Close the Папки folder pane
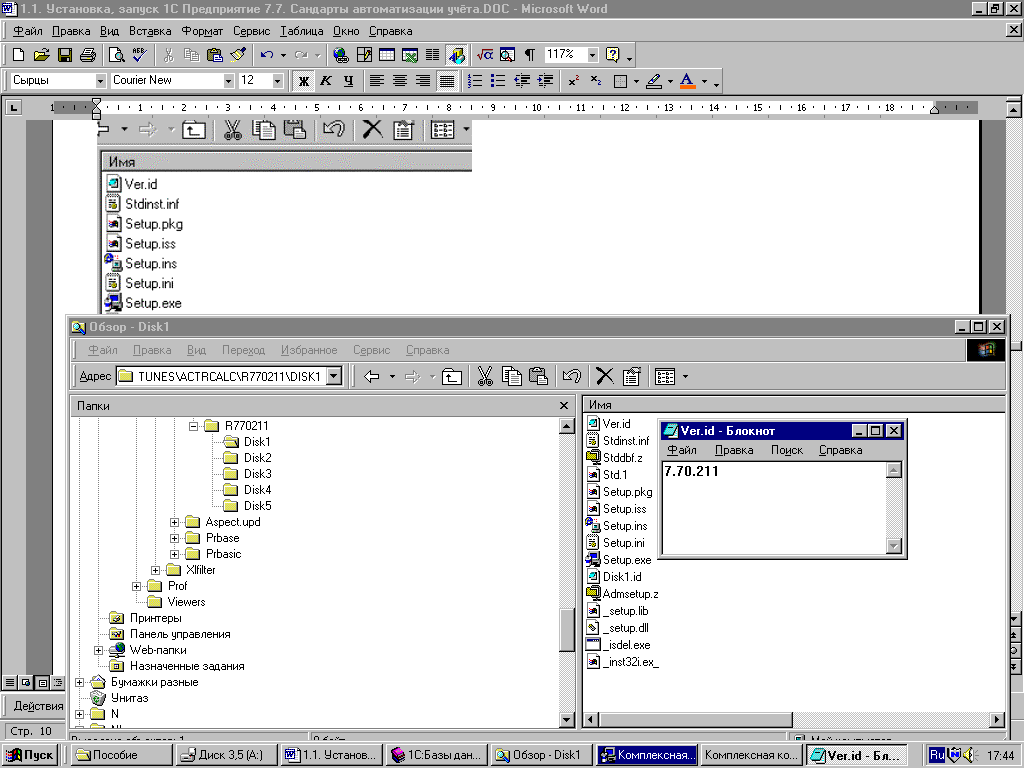 coord(564,406)
